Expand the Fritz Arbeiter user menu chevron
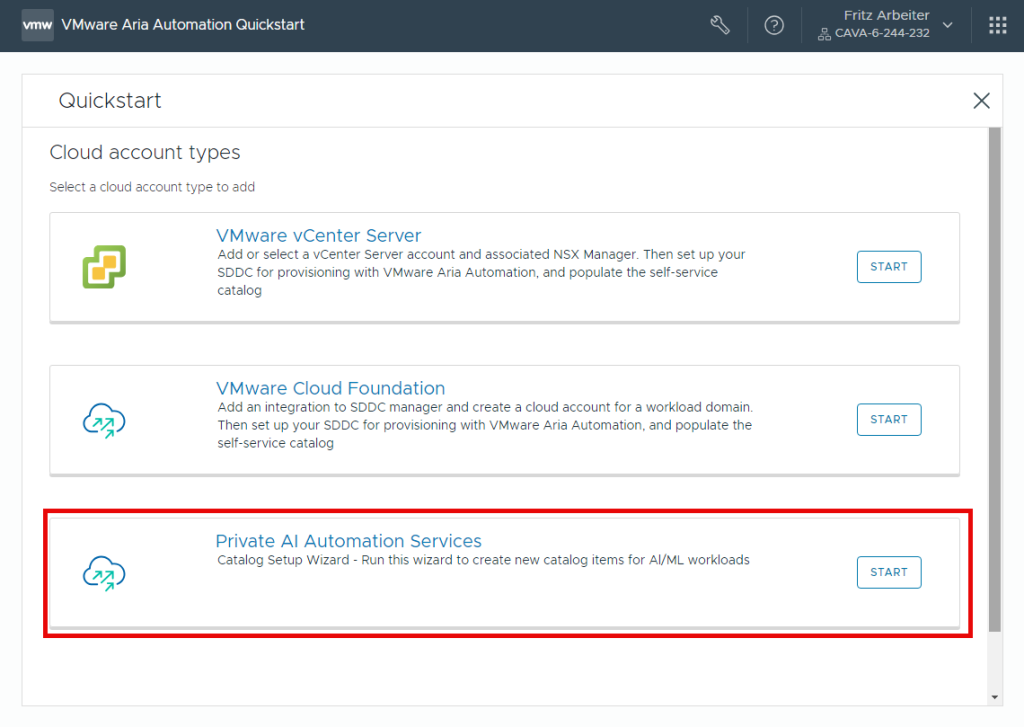1024x727 pixels. (x=948, y=25)
